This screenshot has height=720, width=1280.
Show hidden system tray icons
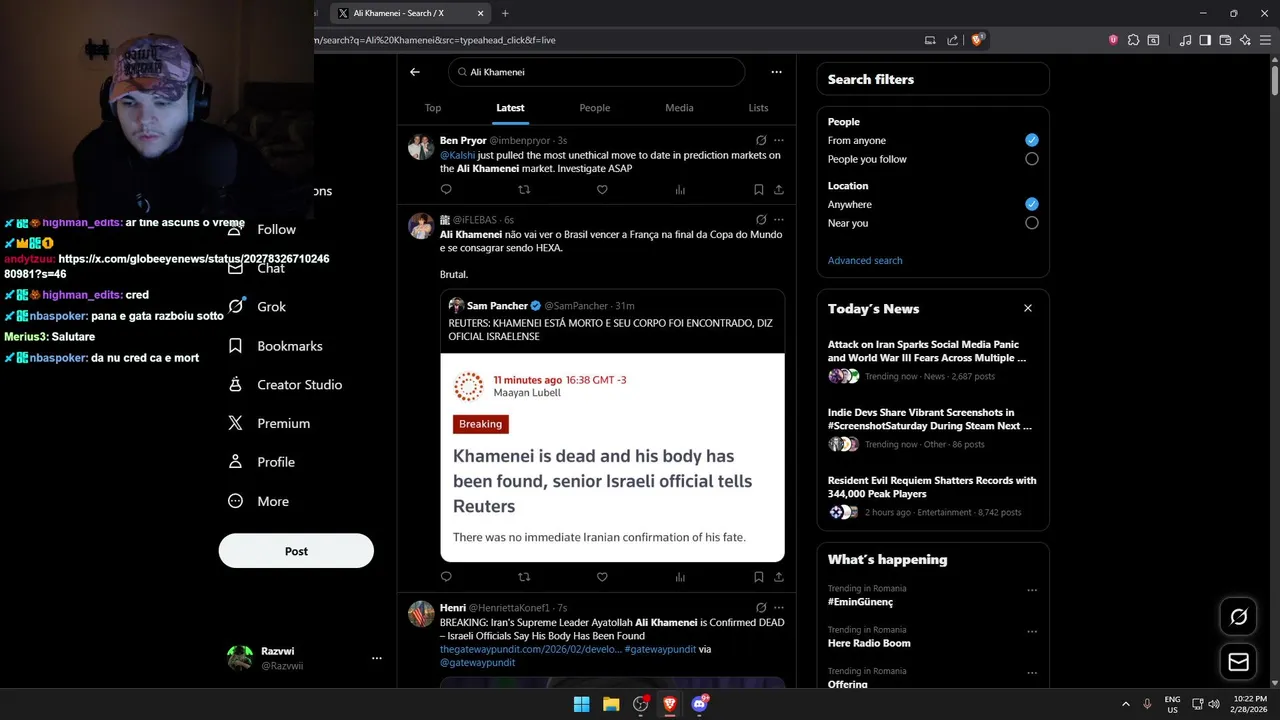[1125, 704]
